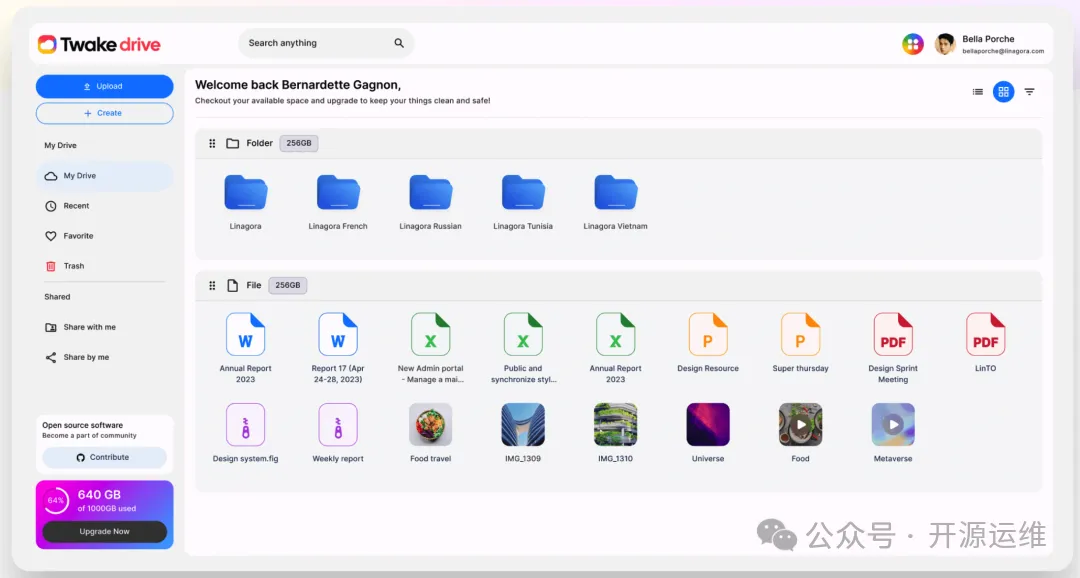Viewport: 1080px width, 578px height.
Task: Focus the Search anything field
Action: click(x=315, y=43)
